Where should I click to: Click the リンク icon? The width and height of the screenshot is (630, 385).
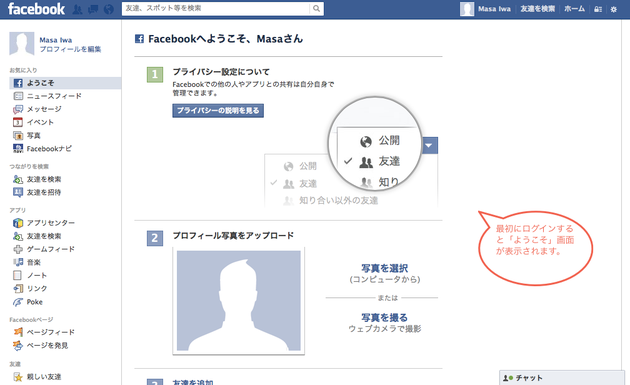click(18, 289)
